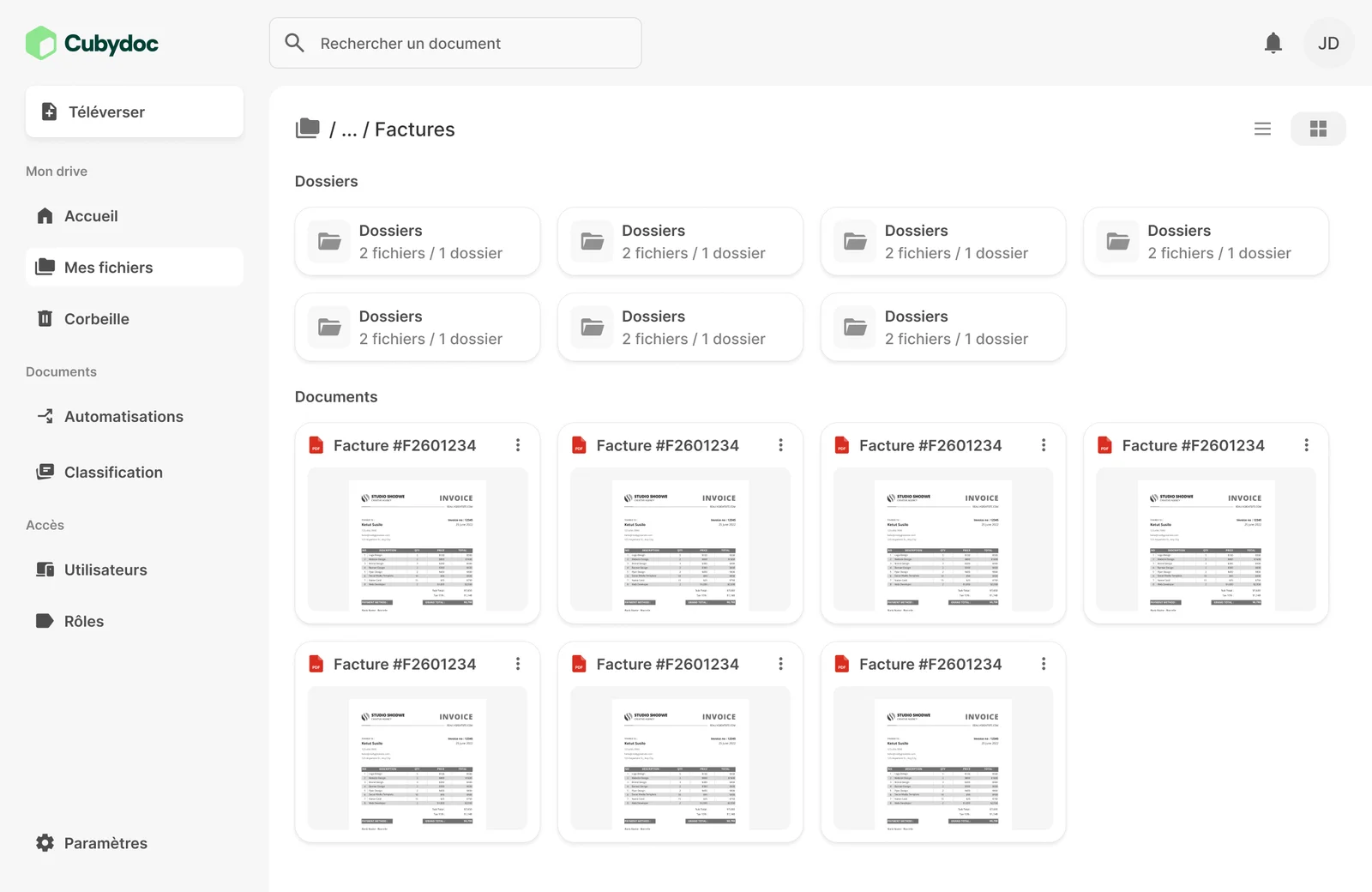Viewport: 1372px width, 892px height.
Task: Open Mes fichiers in the sidebar
Action: 135,268
